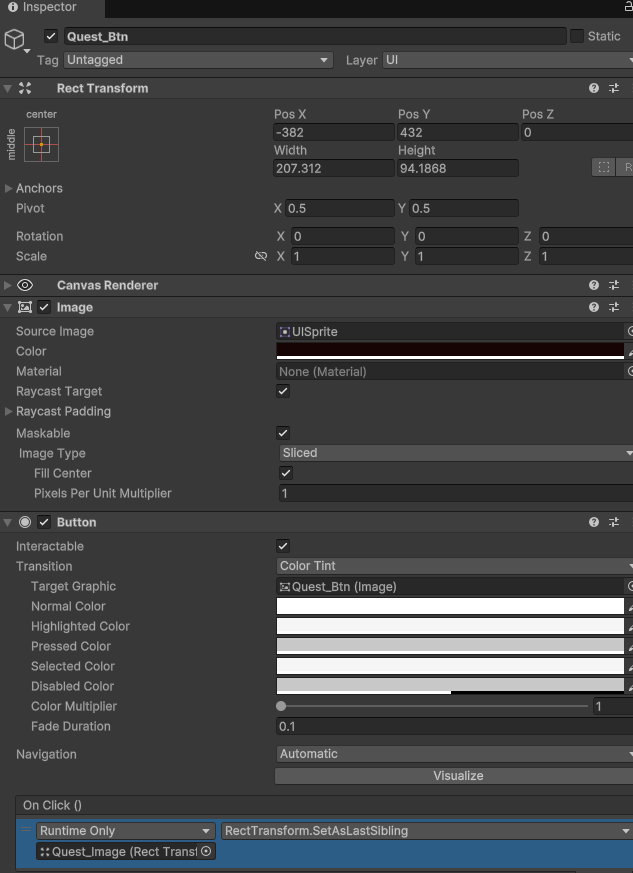This screenshot has width=633, height=873.
Task: Open Button component help icon
Action: pyautogui.click(x=594, y=522)
